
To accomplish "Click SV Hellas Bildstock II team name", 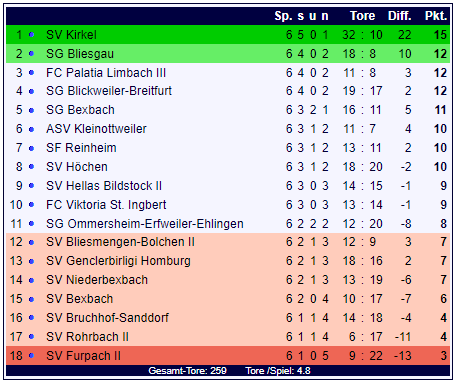I will click(x=104, y=186).
